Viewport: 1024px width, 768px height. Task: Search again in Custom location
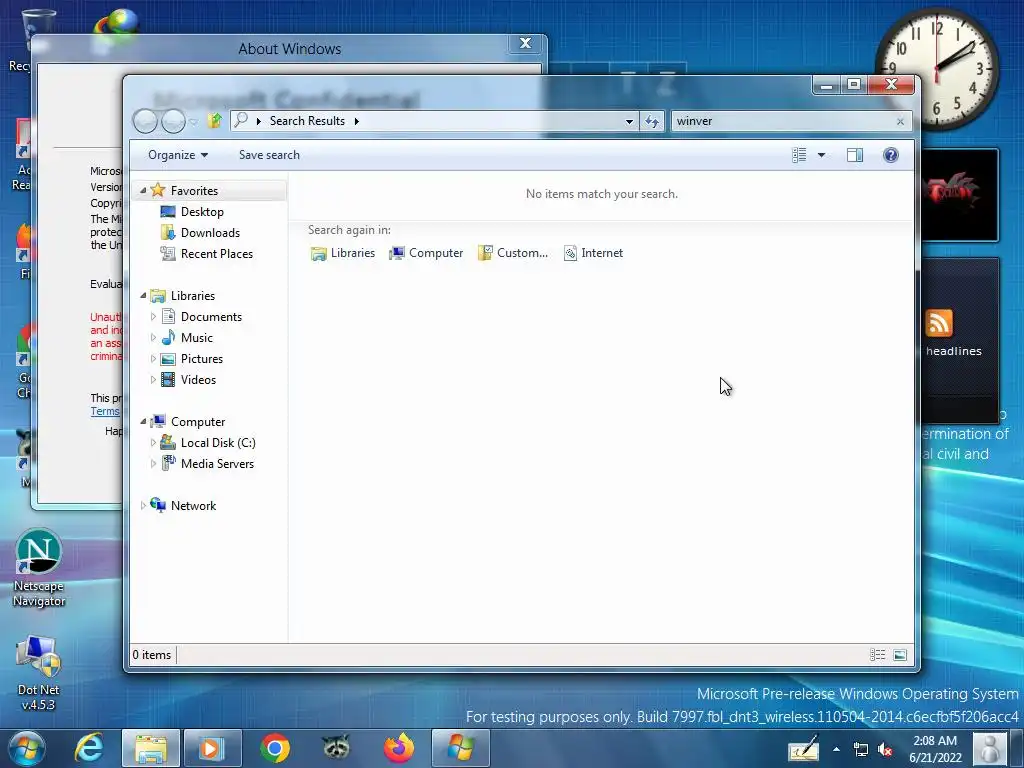click(x=513, y=253)
